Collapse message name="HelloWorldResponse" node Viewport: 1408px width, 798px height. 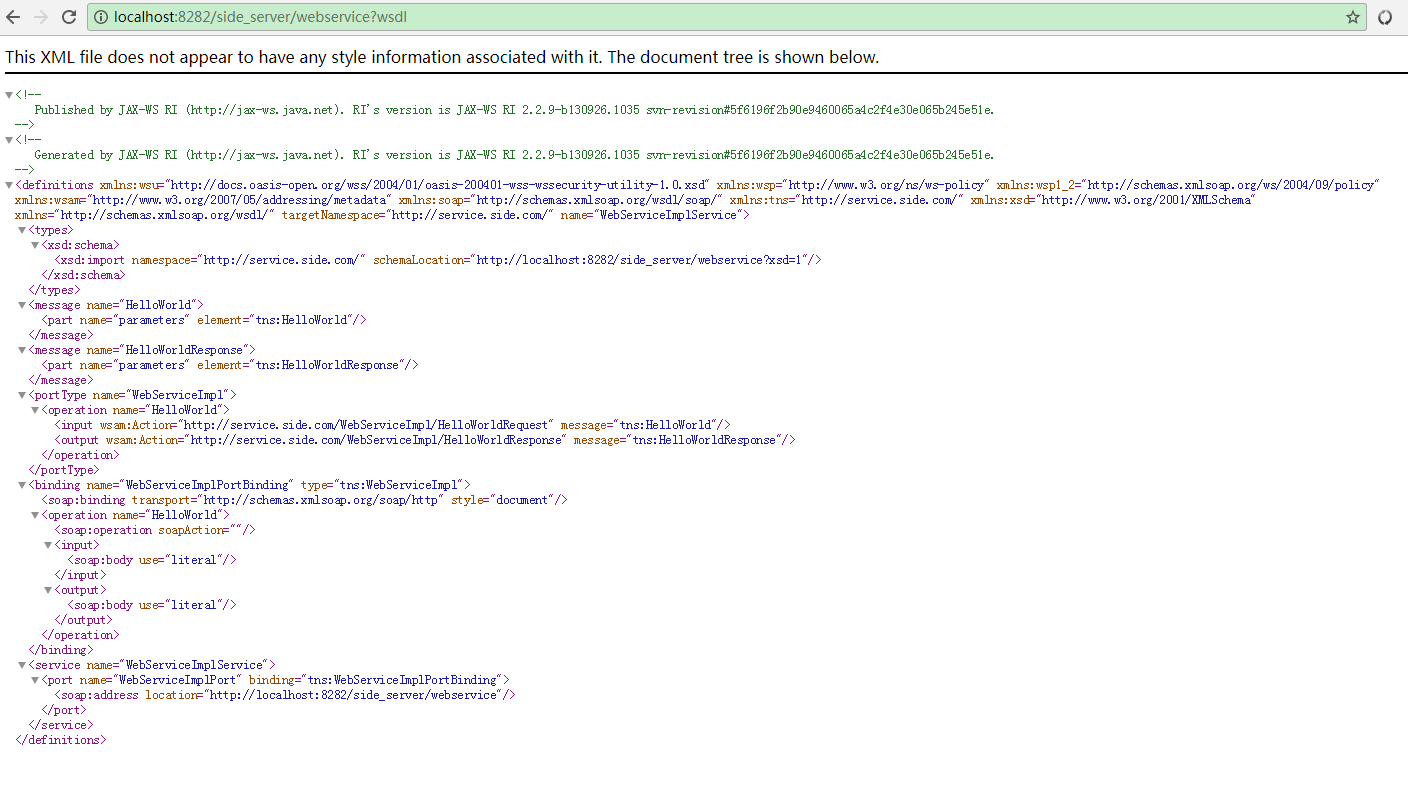point(22,350)
